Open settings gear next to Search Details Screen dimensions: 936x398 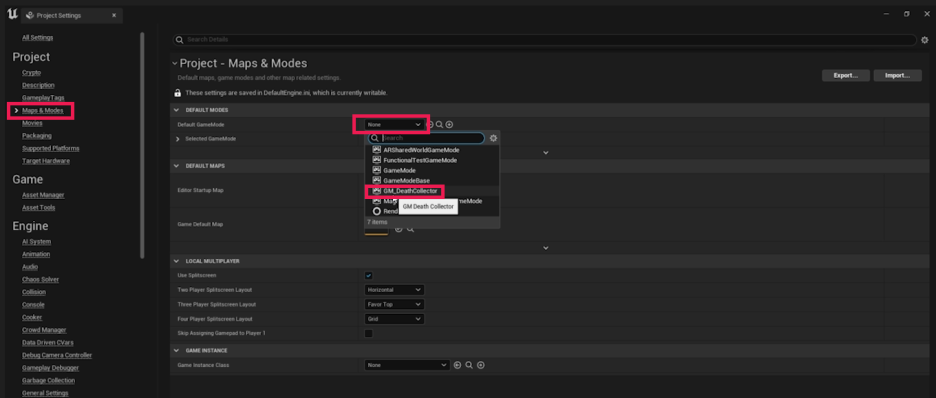point(925,40)
